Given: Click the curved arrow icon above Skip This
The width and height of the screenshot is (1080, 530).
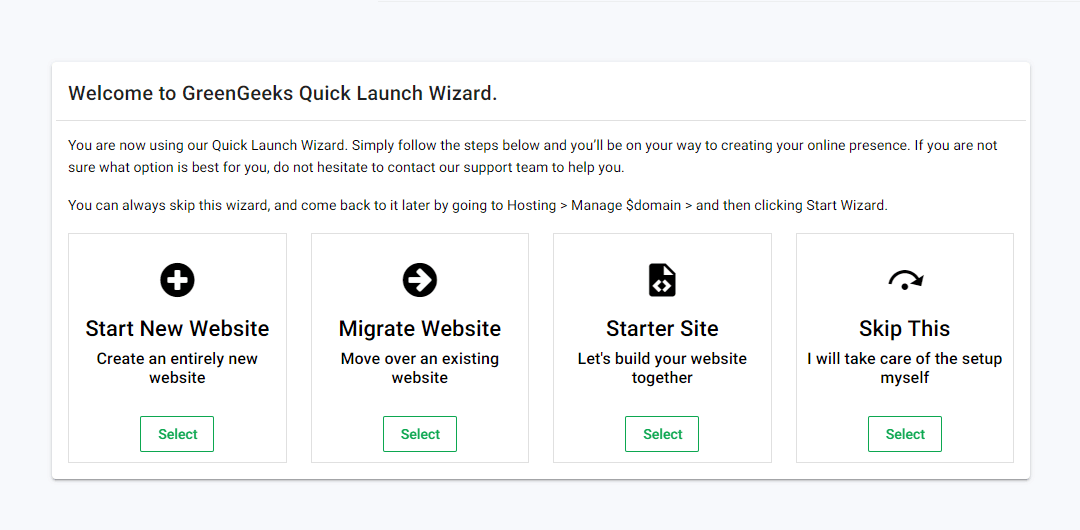Looking at the screenshot, I should pyautogui.click(x=905, y=281).
